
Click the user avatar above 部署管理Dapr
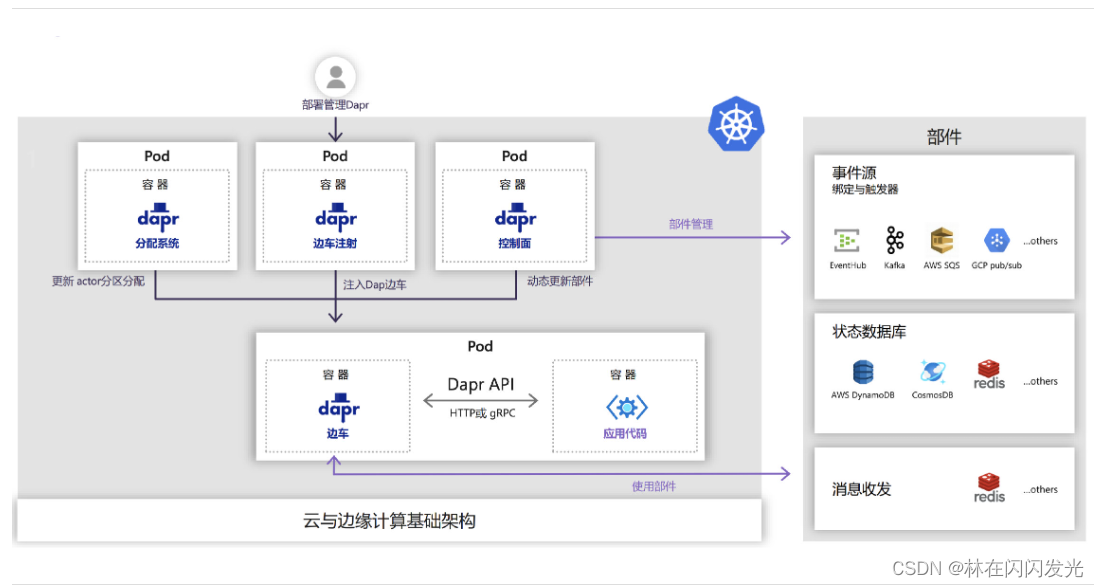click(334, 75)
